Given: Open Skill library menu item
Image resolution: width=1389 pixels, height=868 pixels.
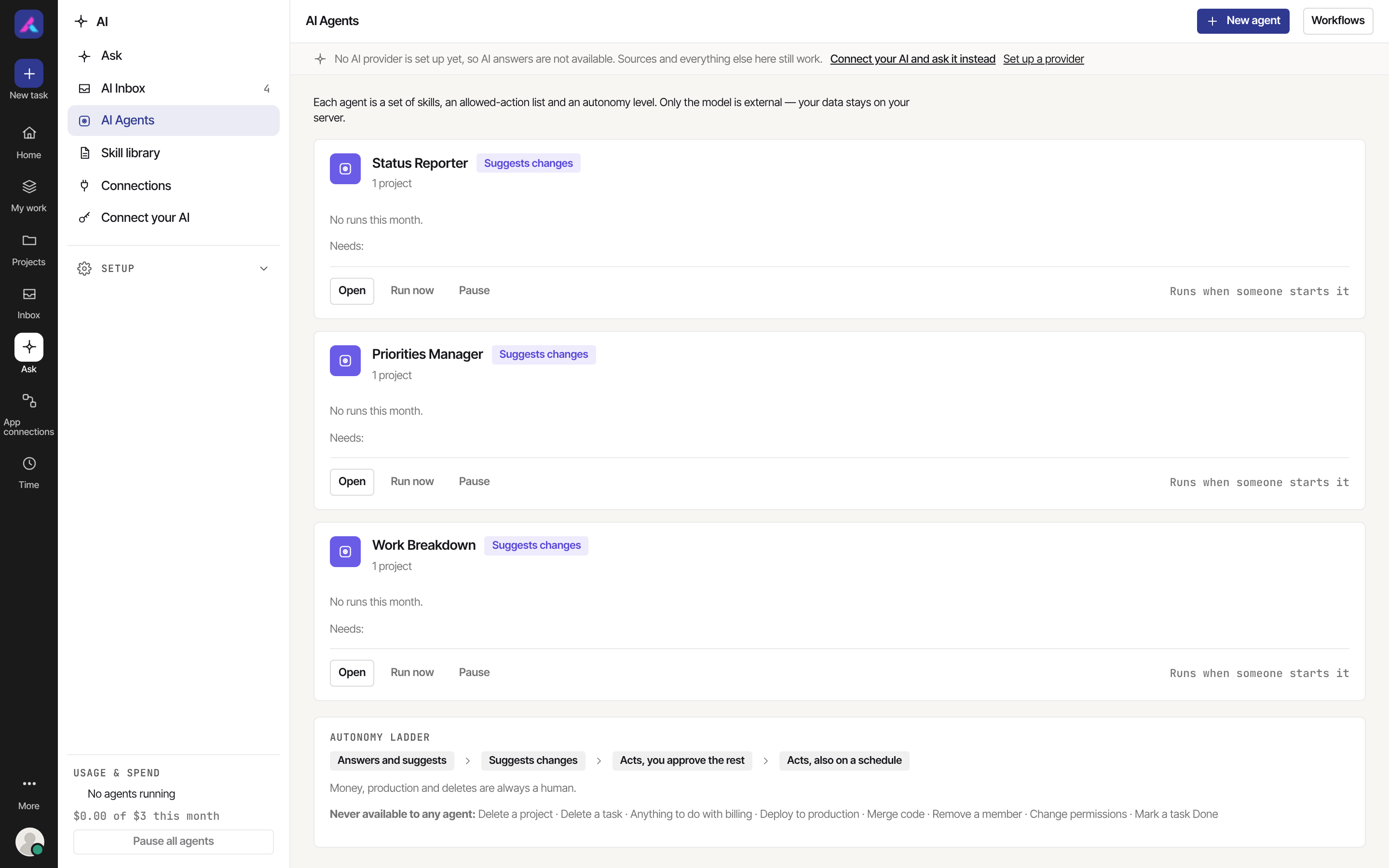Looking at the screenshot, I should click(173, 153).
